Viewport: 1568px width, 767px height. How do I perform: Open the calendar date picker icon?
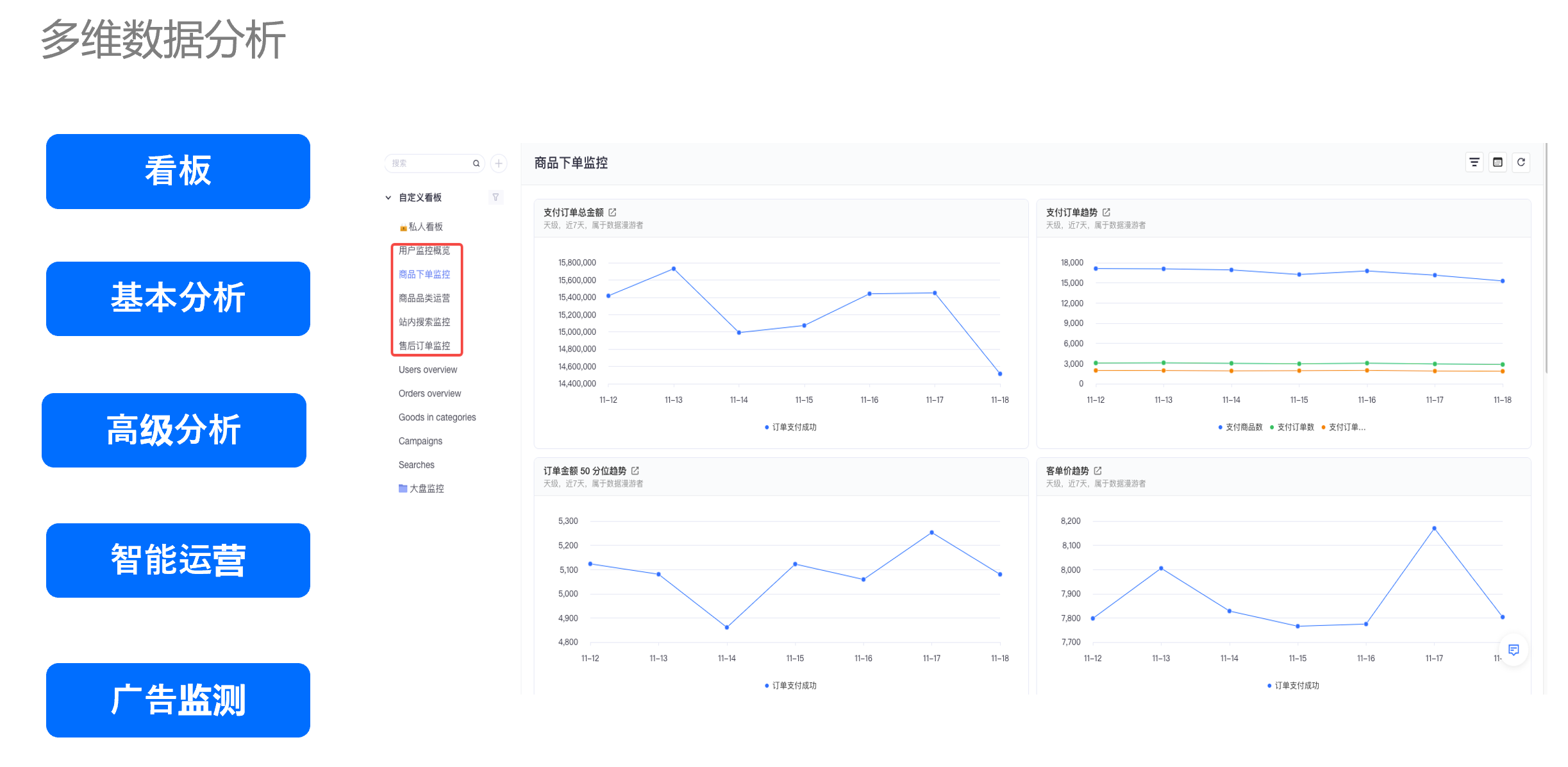click(1497, 162)
